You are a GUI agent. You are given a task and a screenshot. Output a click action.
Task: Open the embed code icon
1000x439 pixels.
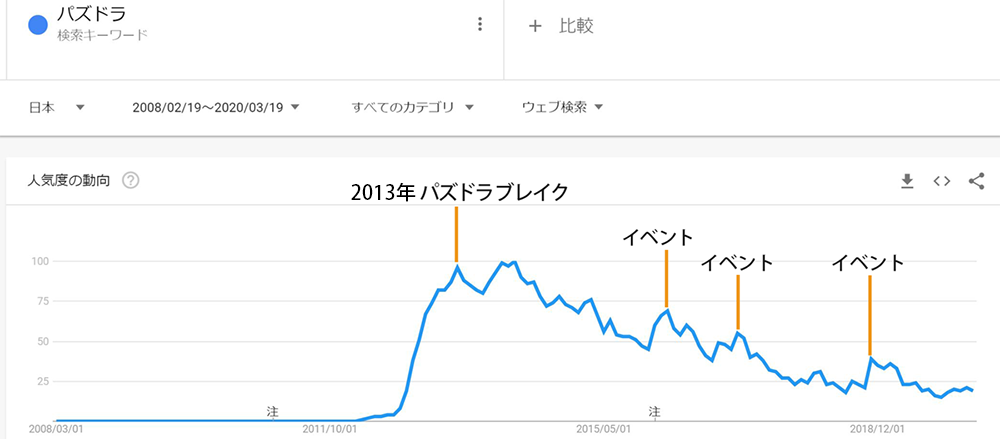click(x=941, y=182)
